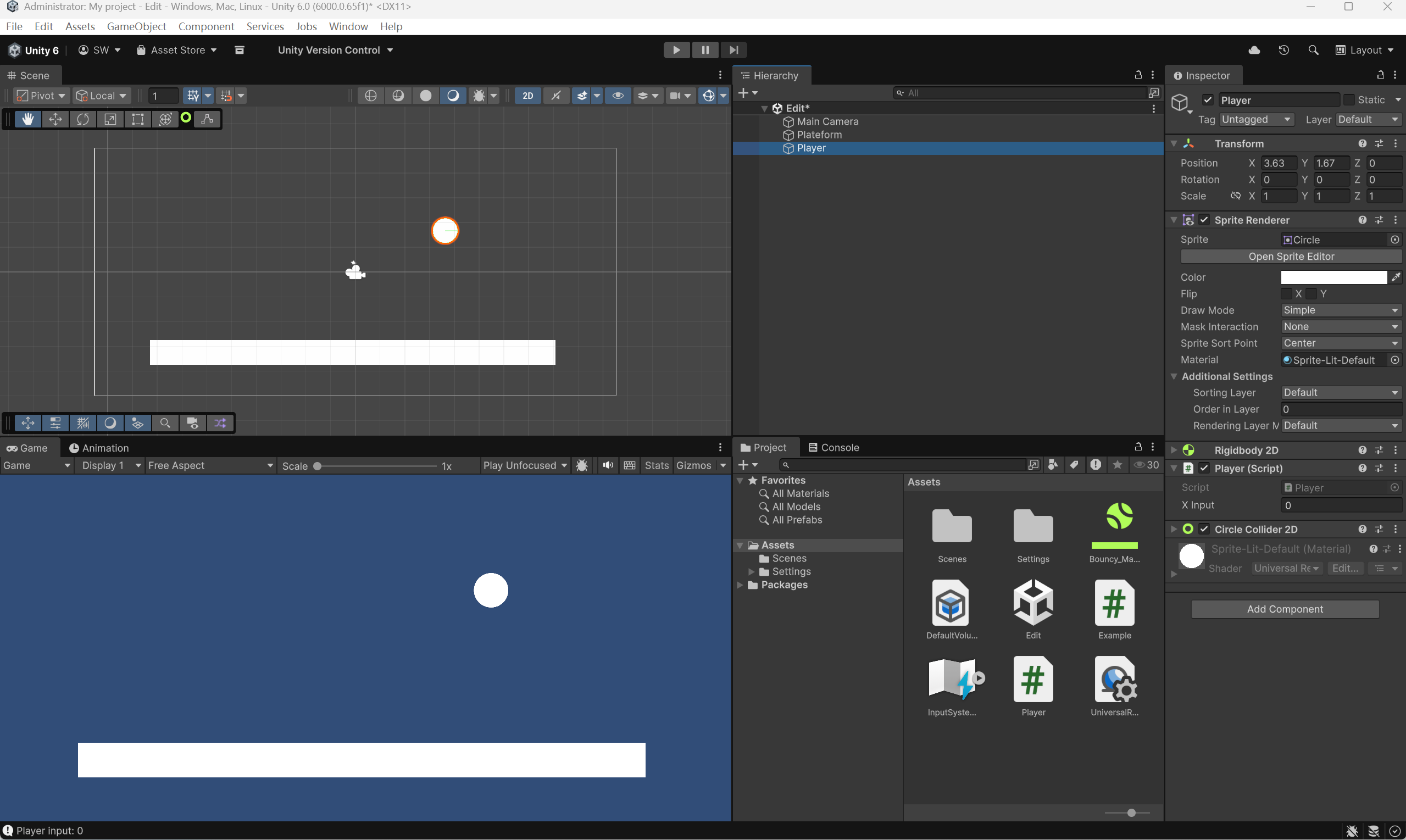This screenshot has height=840, width=1406.
Task: Disable the Sprite Renderer component checkbox
Action: pos(1204,220)
